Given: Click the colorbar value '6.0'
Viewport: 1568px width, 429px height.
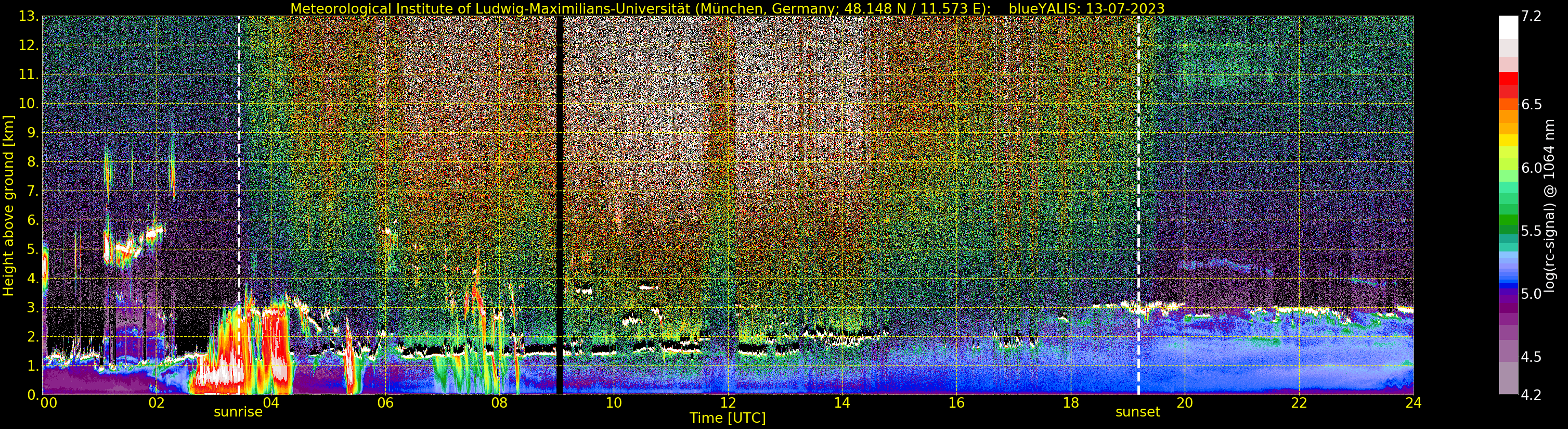Looking at the screenshot, I should tap(1531, 168).
